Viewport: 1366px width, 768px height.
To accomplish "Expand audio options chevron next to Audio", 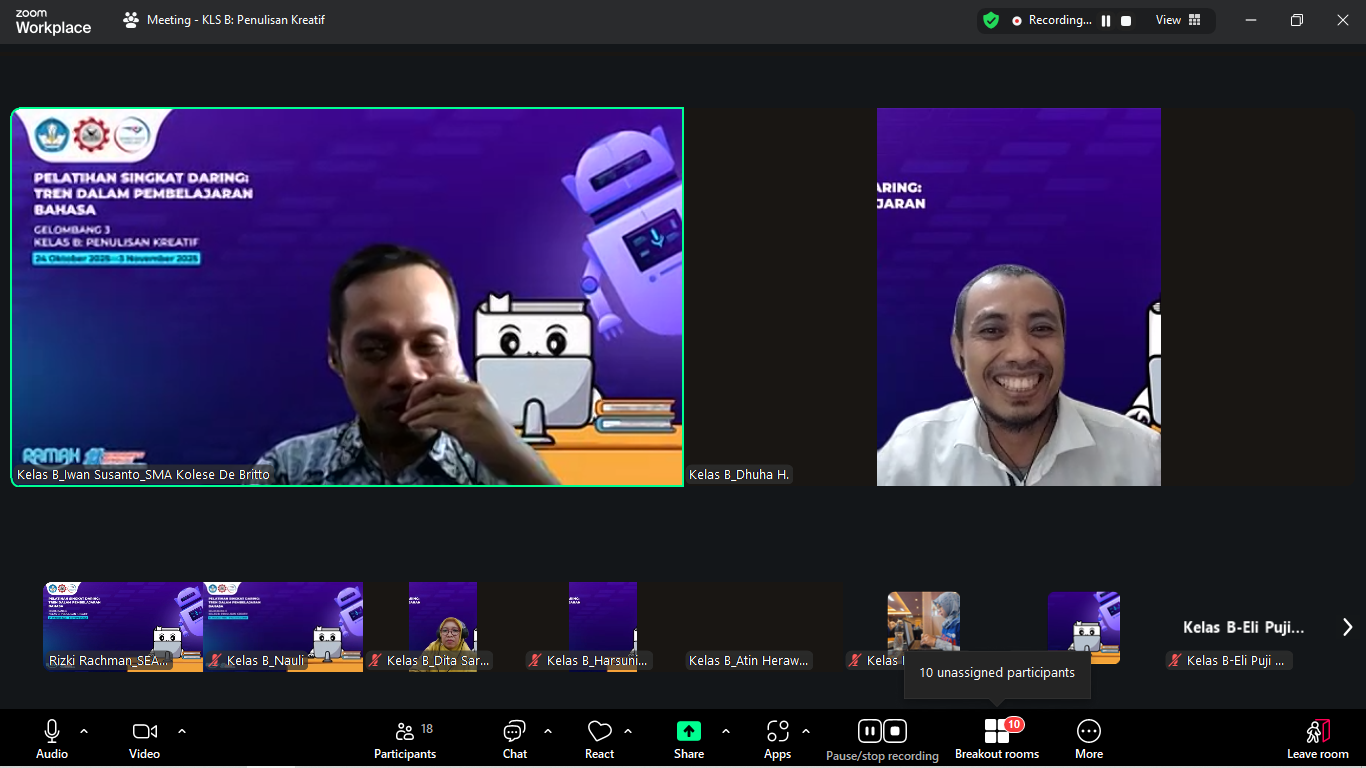I will point(84,731).
